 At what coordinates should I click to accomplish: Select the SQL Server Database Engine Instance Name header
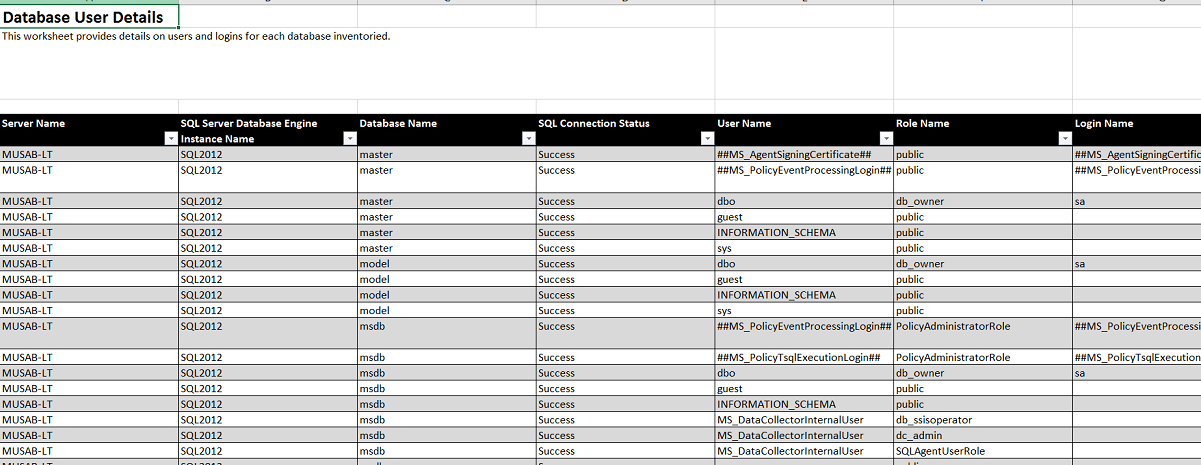pos(268,130)
